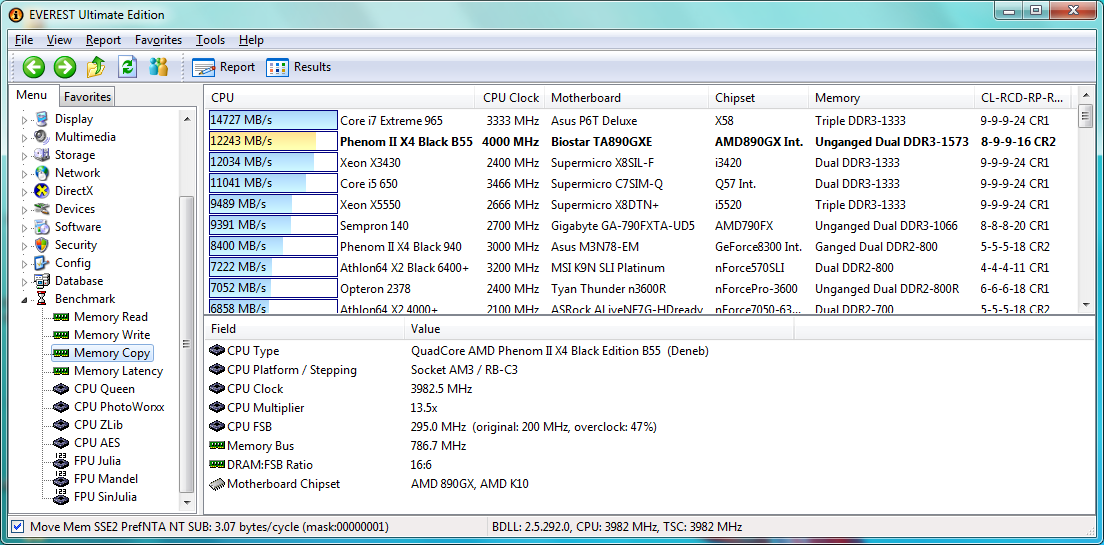Expand the Security tree node
The width and height of the screenshot is (1104, 545).
[x=24, y=245]
